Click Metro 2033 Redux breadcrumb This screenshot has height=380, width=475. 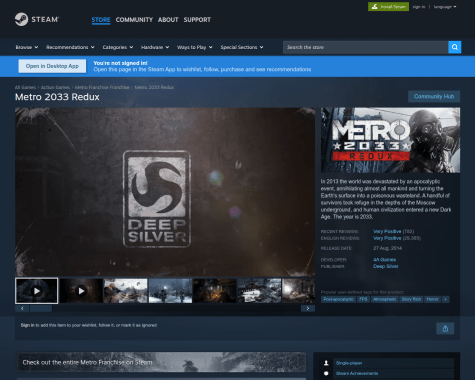[x=154, y=87]
